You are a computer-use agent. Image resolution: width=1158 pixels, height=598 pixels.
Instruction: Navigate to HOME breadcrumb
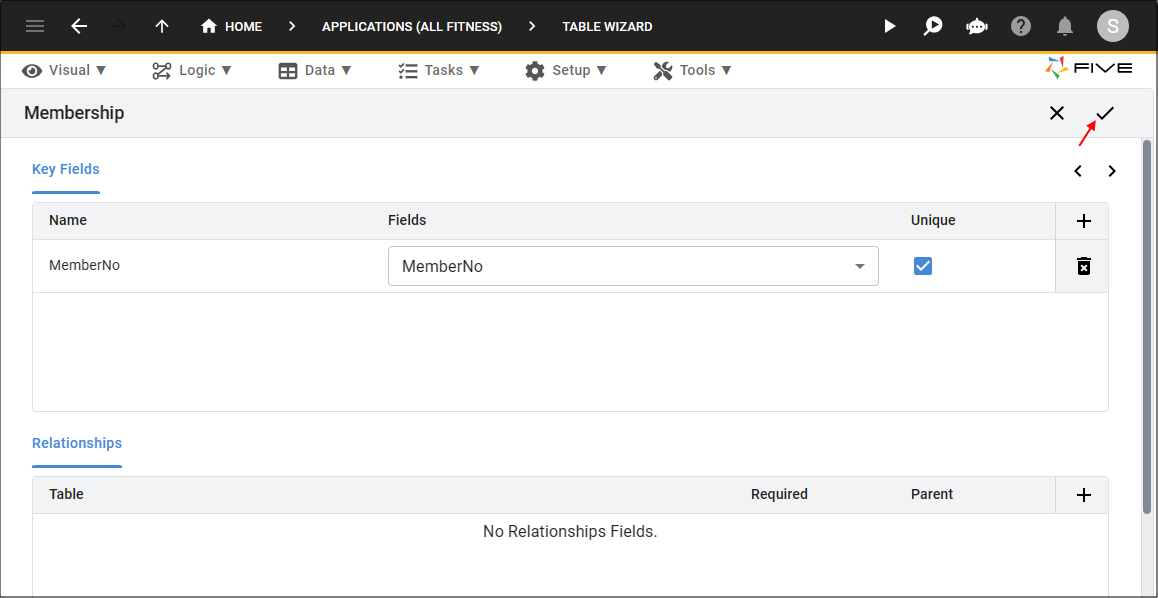pyautogui.click(x=232, y=27)
